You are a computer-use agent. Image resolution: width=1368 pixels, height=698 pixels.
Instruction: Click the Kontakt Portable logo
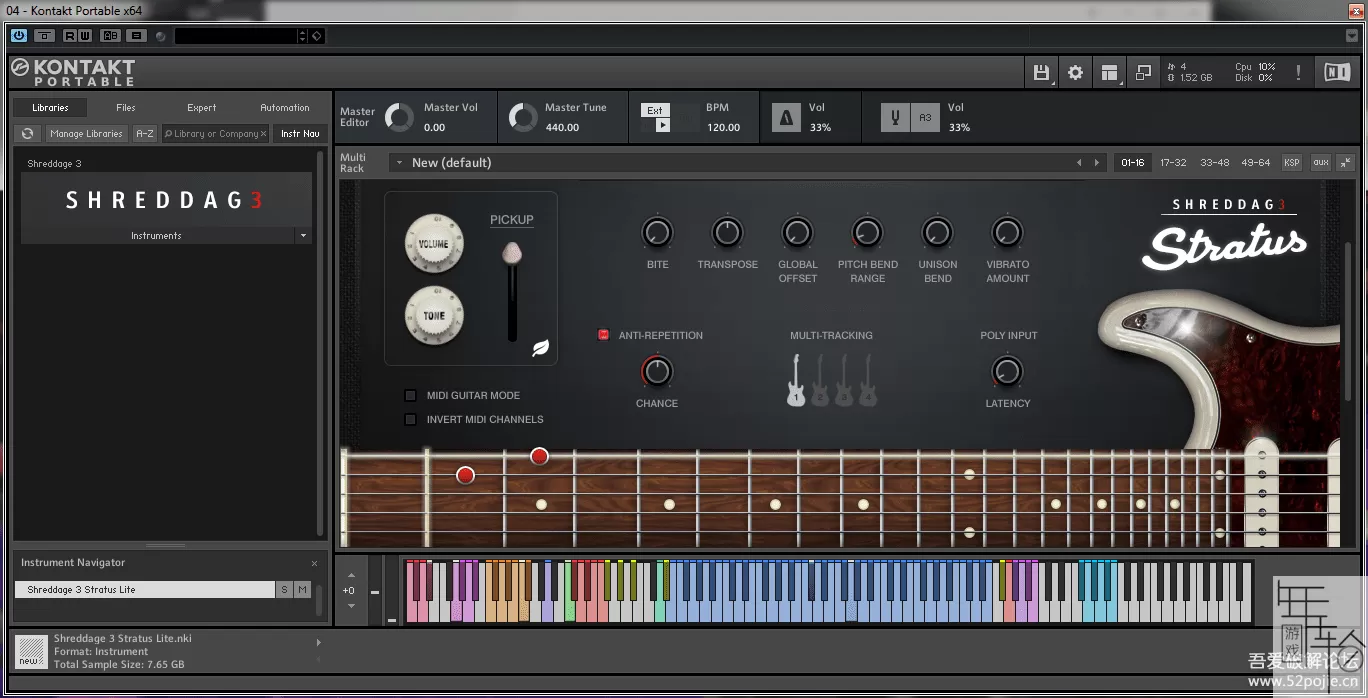73,72
